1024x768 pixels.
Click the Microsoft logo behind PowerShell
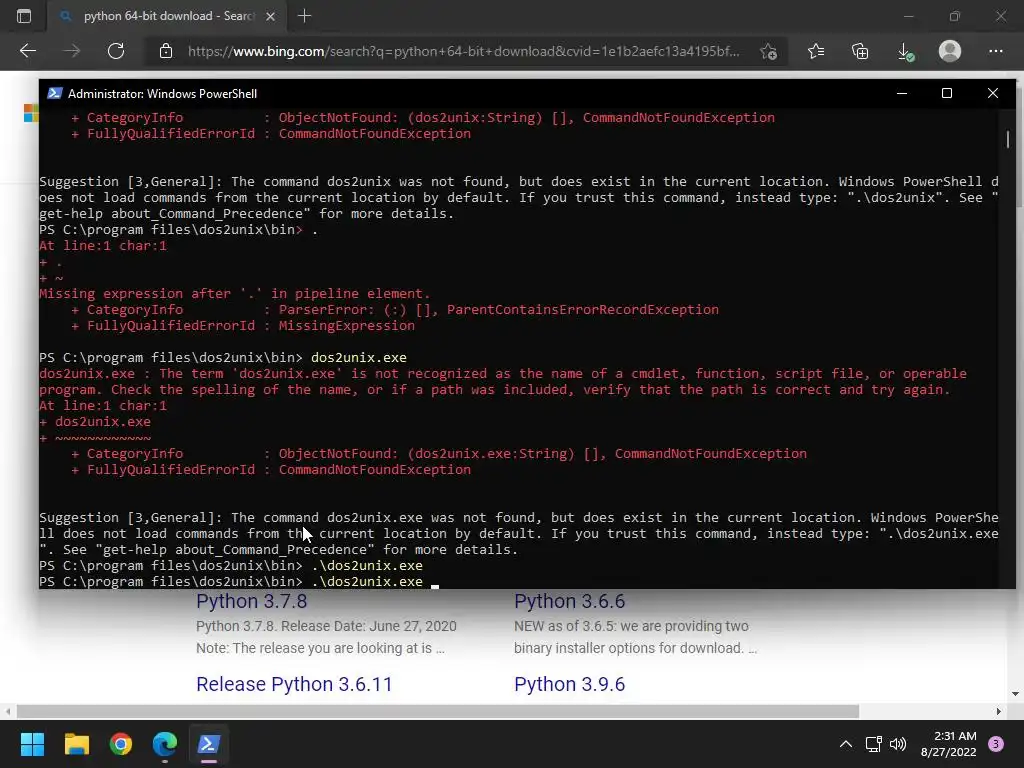pos(31,113)
